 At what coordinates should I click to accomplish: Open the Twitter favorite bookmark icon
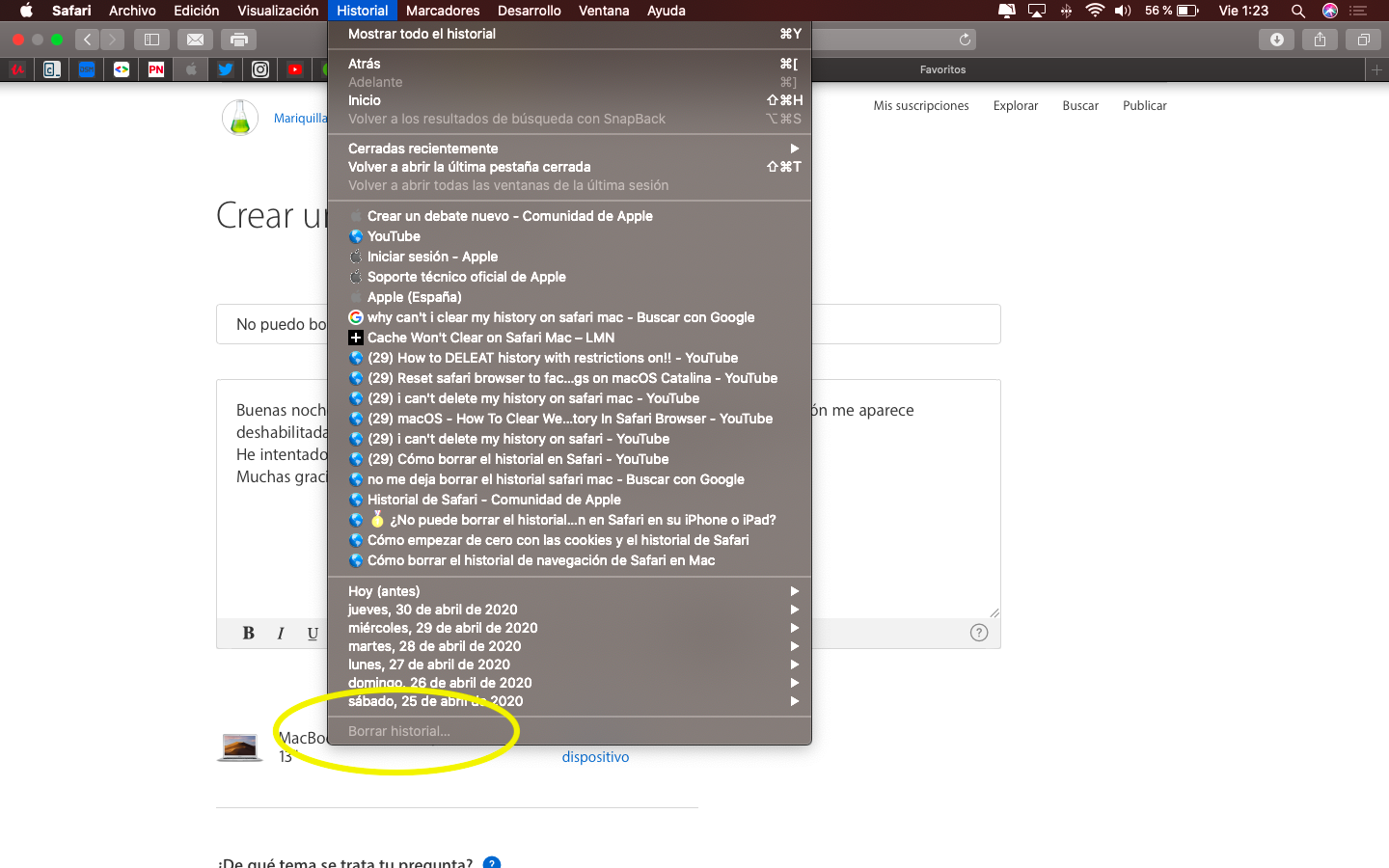pyautogui.click(x=226, y=69)
